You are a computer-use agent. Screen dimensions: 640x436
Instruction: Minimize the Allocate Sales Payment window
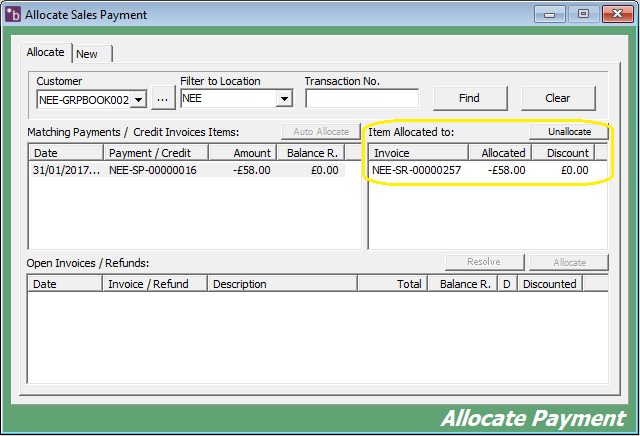pyautogui.click(x=550, y=14)
